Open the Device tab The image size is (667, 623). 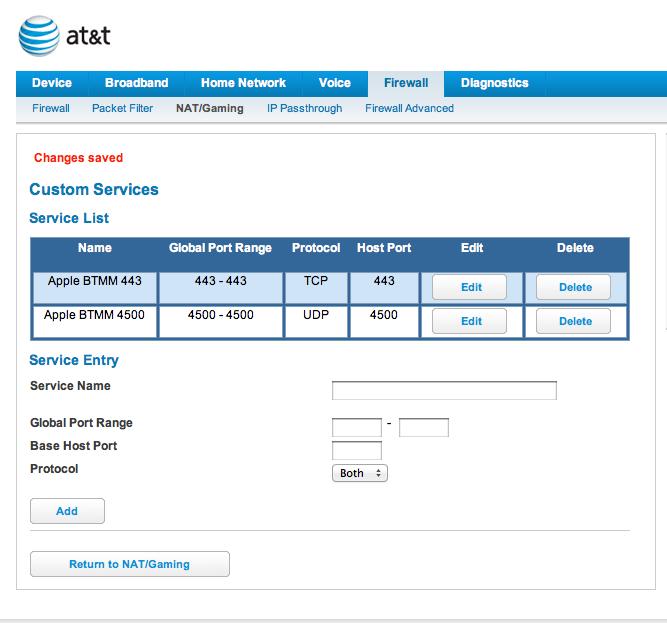point(52,83)
